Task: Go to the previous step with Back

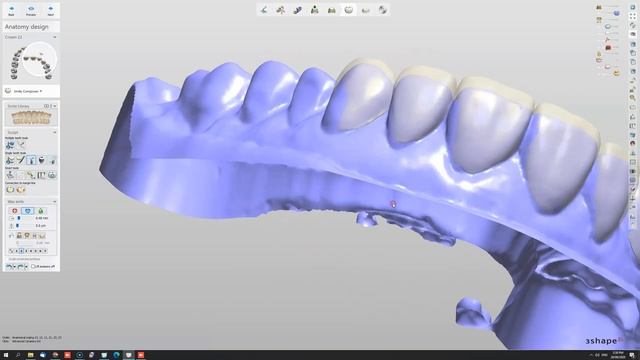Action: pos(11,10)
